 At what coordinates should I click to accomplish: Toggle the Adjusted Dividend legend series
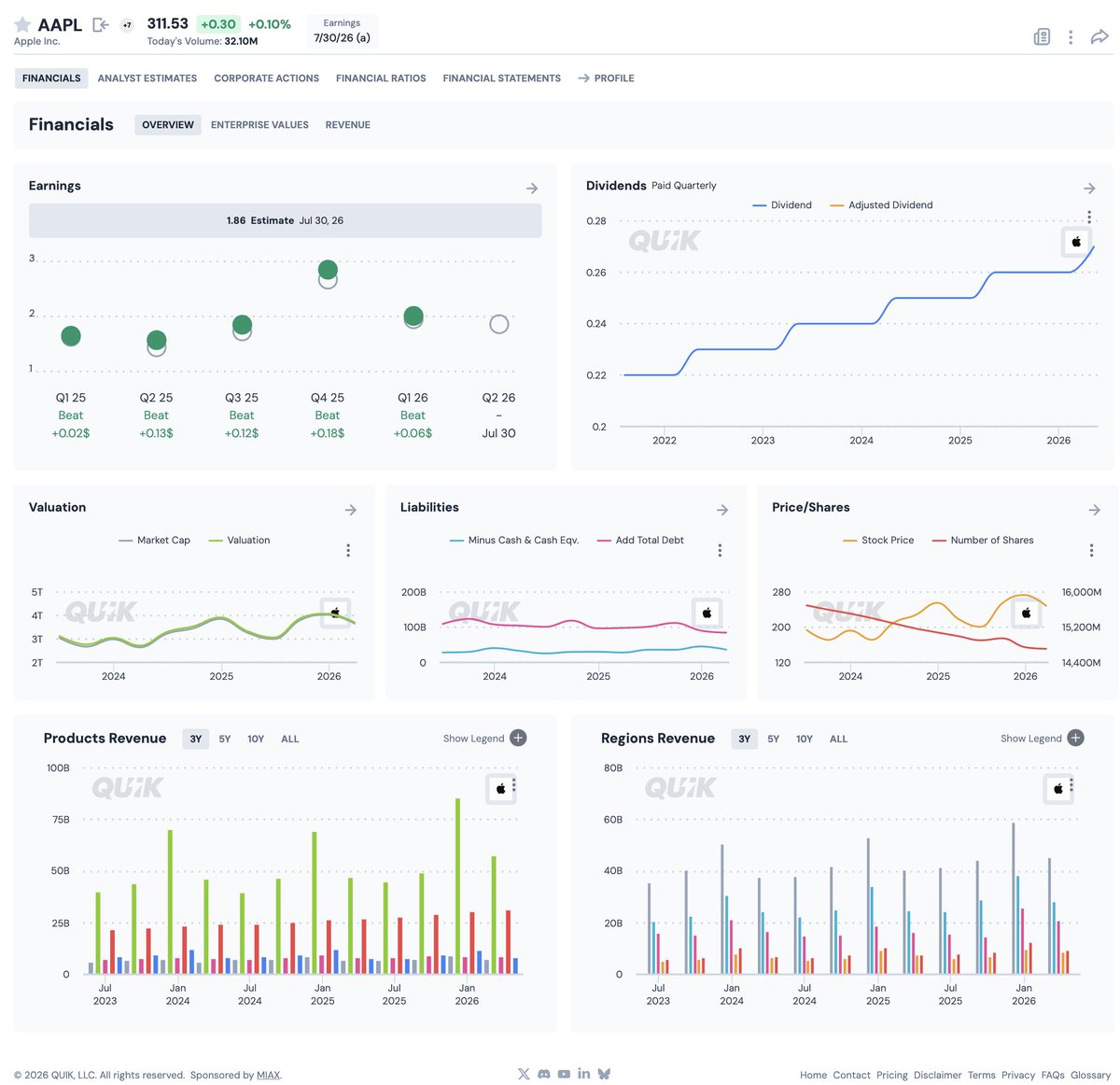click(x=881, y=204)
